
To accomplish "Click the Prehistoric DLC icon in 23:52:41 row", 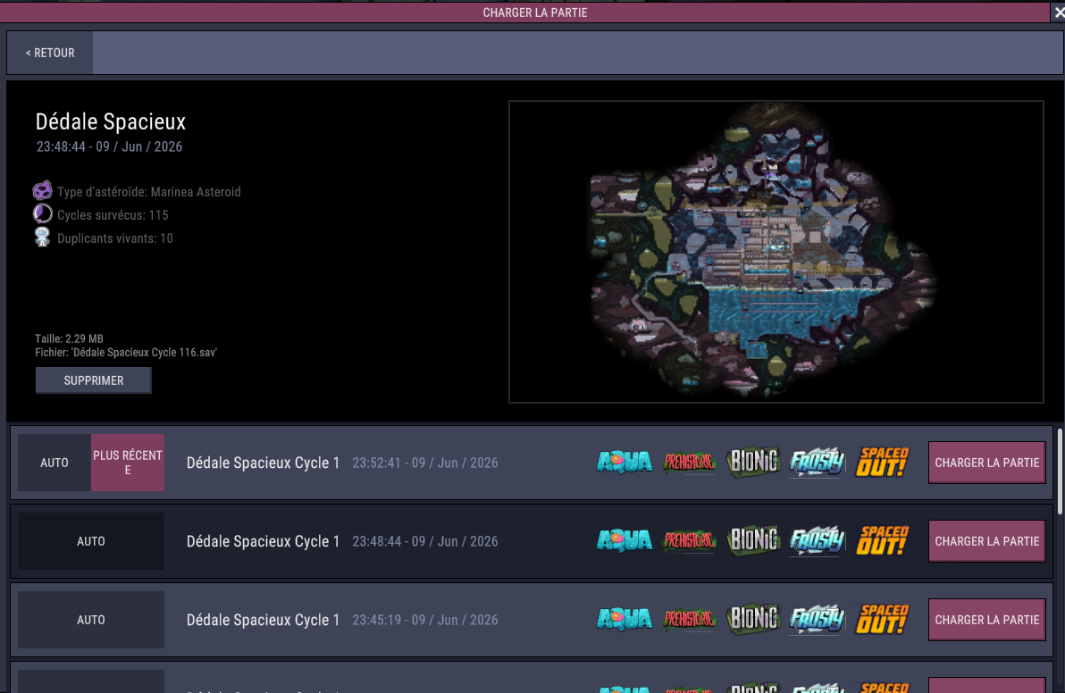I will coord(689,463).
